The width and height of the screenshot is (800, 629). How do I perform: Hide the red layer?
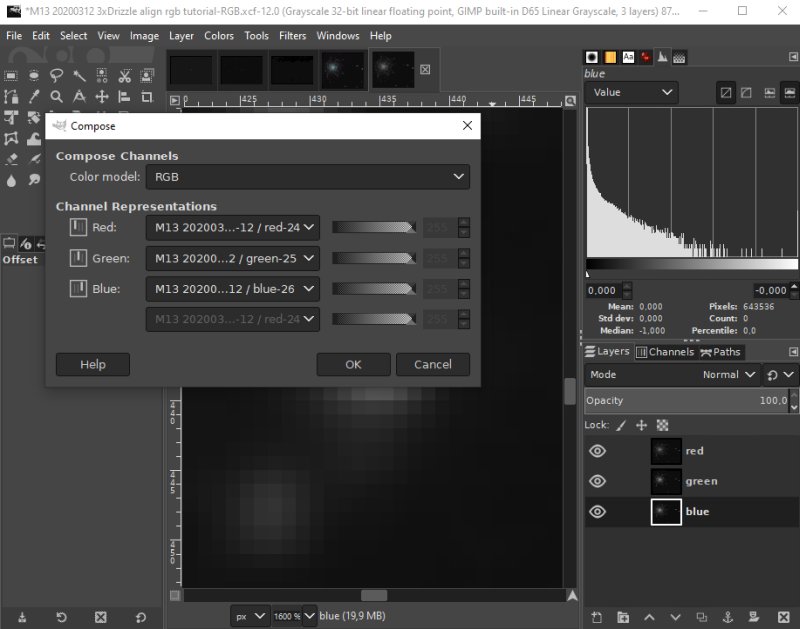click(597, 451)
